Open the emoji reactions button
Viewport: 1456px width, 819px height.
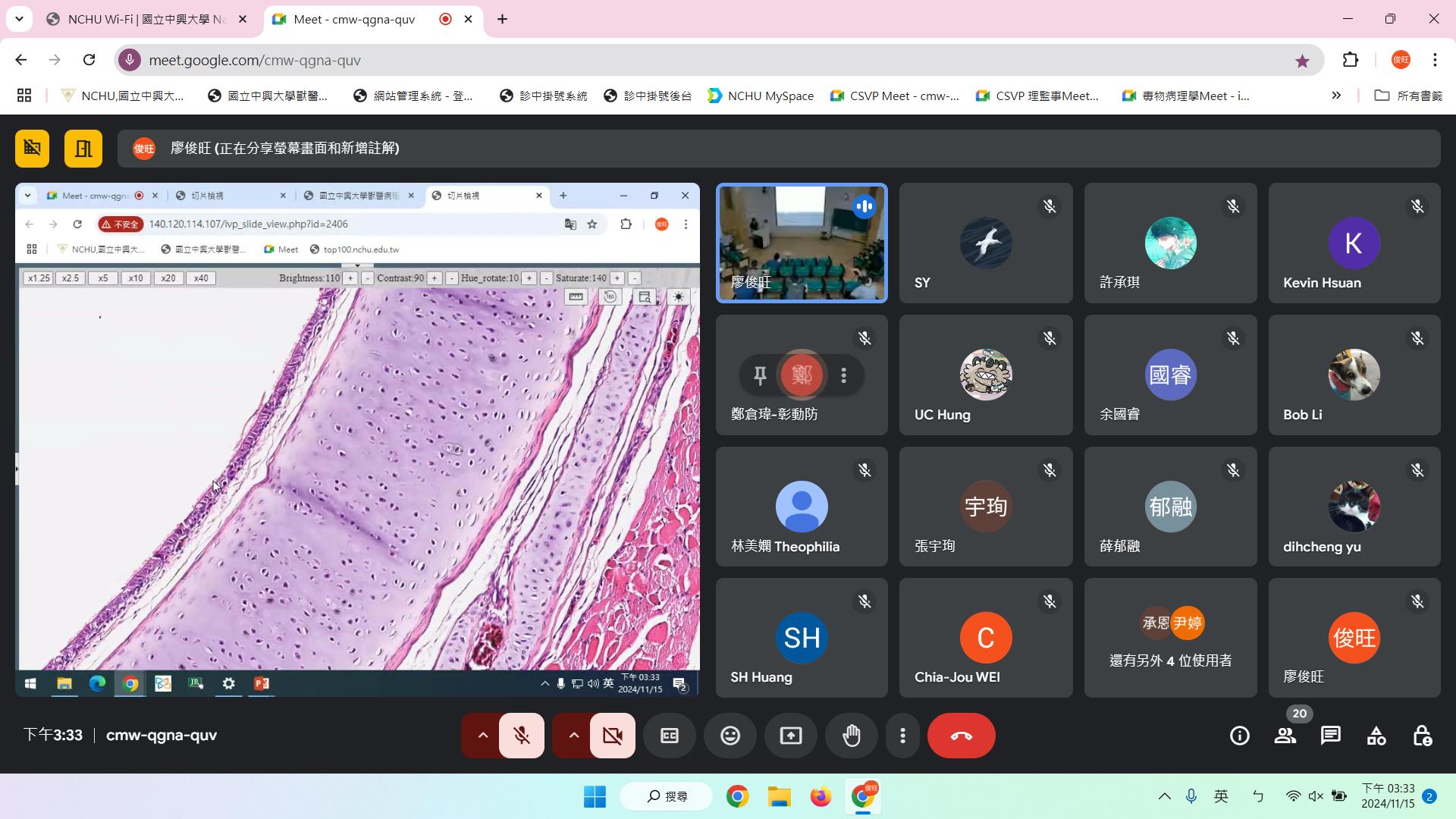click(730, 736)
